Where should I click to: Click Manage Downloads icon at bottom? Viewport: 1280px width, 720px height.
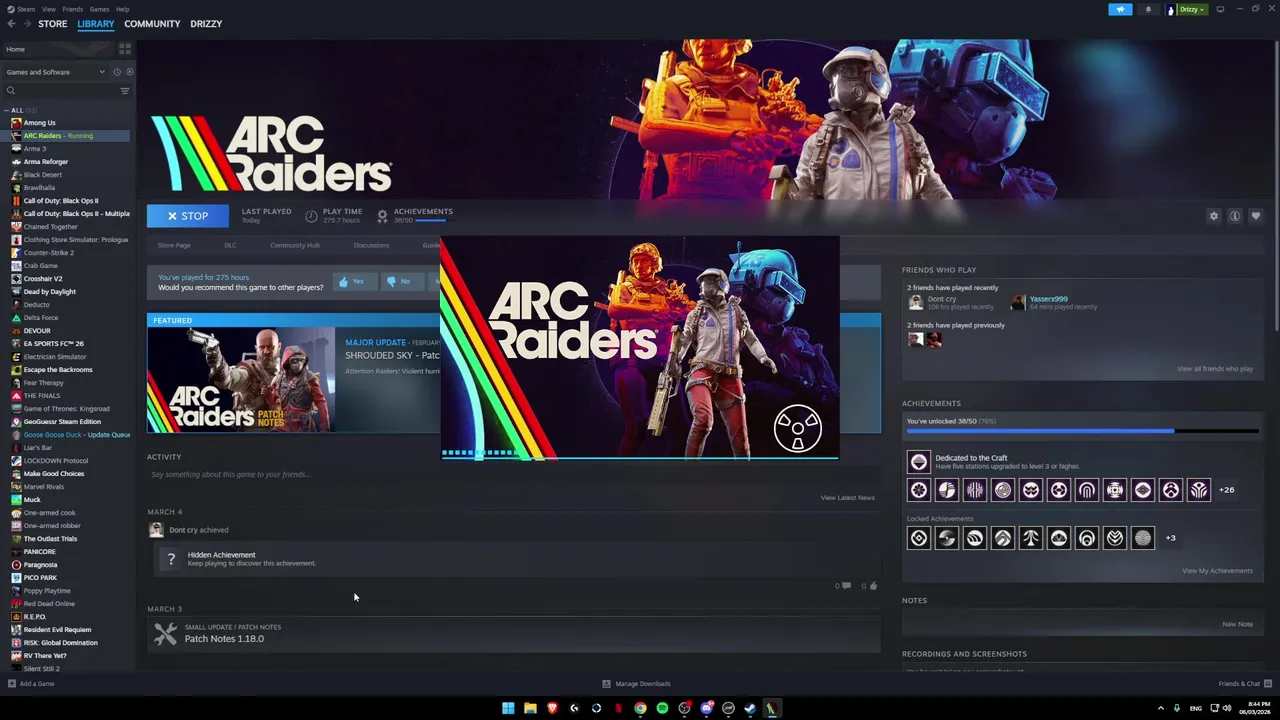(606, 684)
